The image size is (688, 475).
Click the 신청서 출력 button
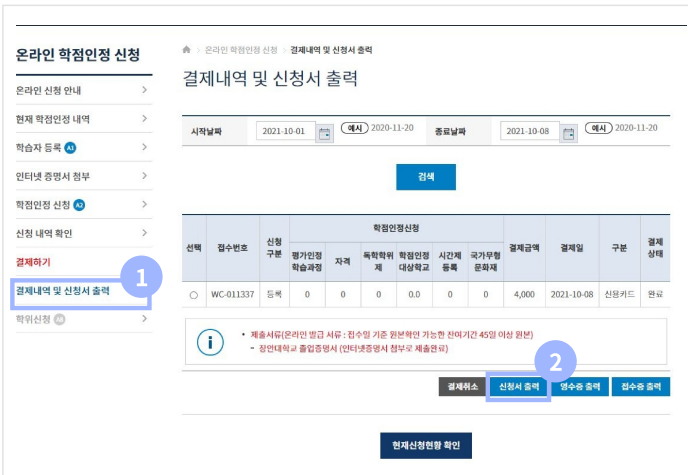pos(519,386)
